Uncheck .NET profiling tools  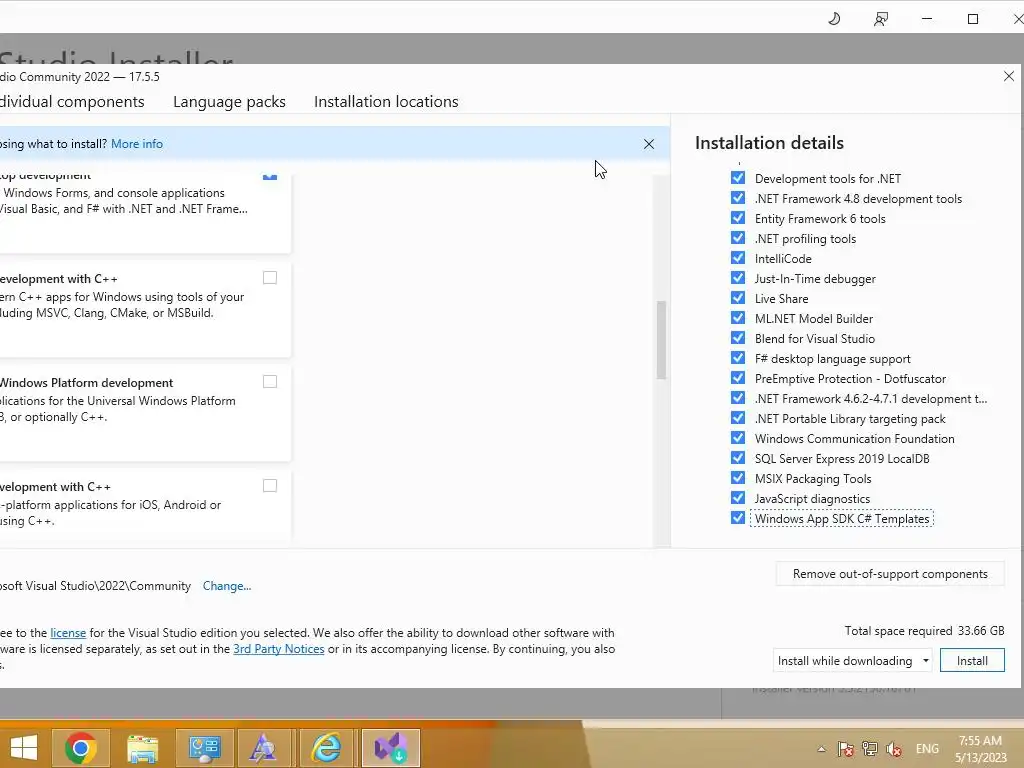[x=738, y=238]
